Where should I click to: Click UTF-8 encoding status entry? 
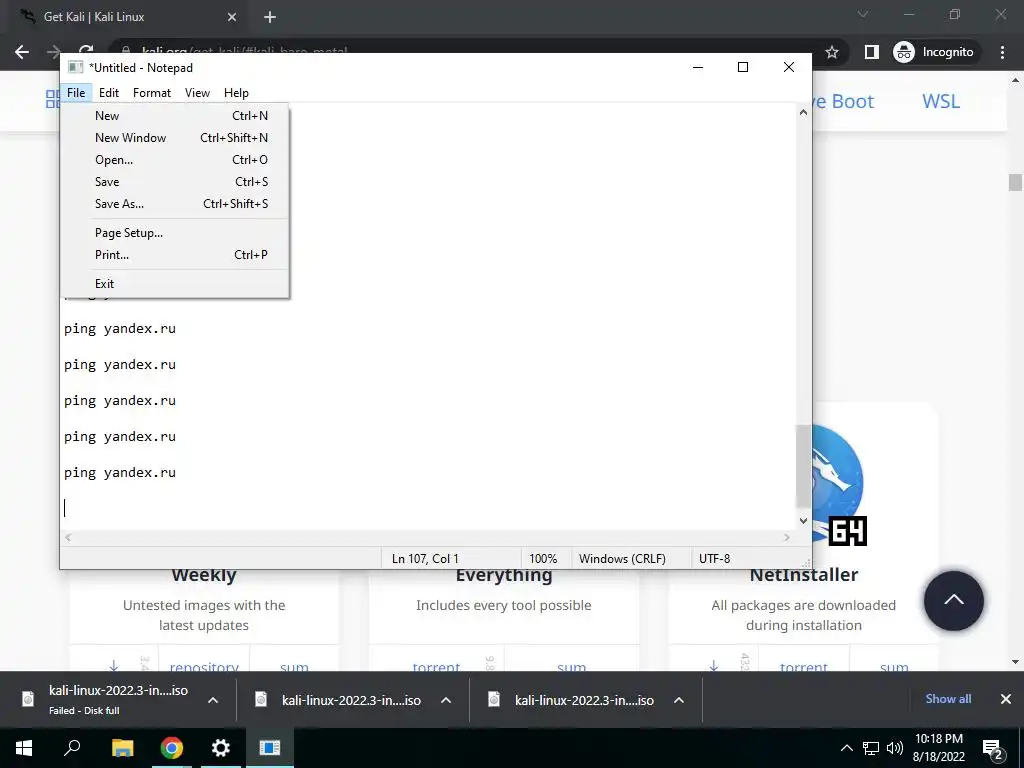[x=714, y=559]
